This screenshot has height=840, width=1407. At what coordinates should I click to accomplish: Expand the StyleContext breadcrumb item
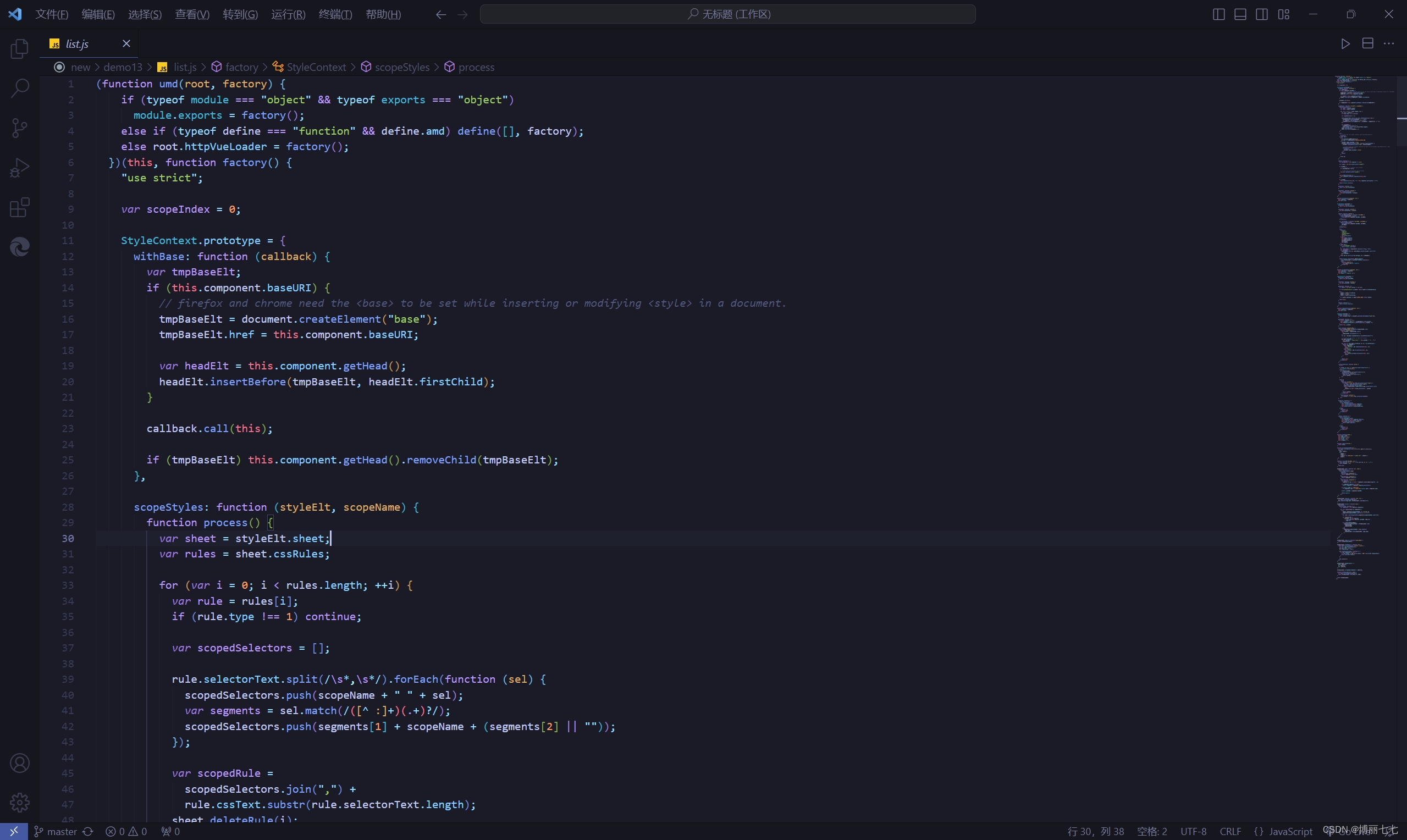[x=316, y=67]
